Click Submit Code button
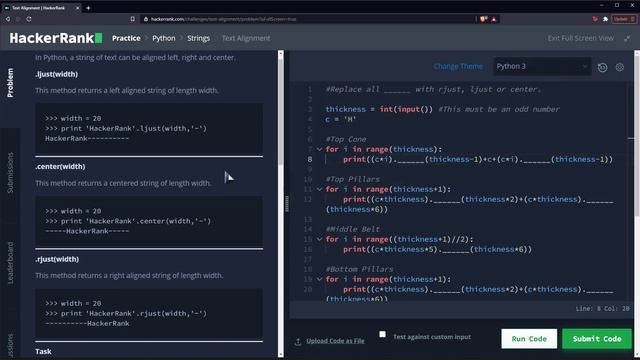 [x=597, y=339]
